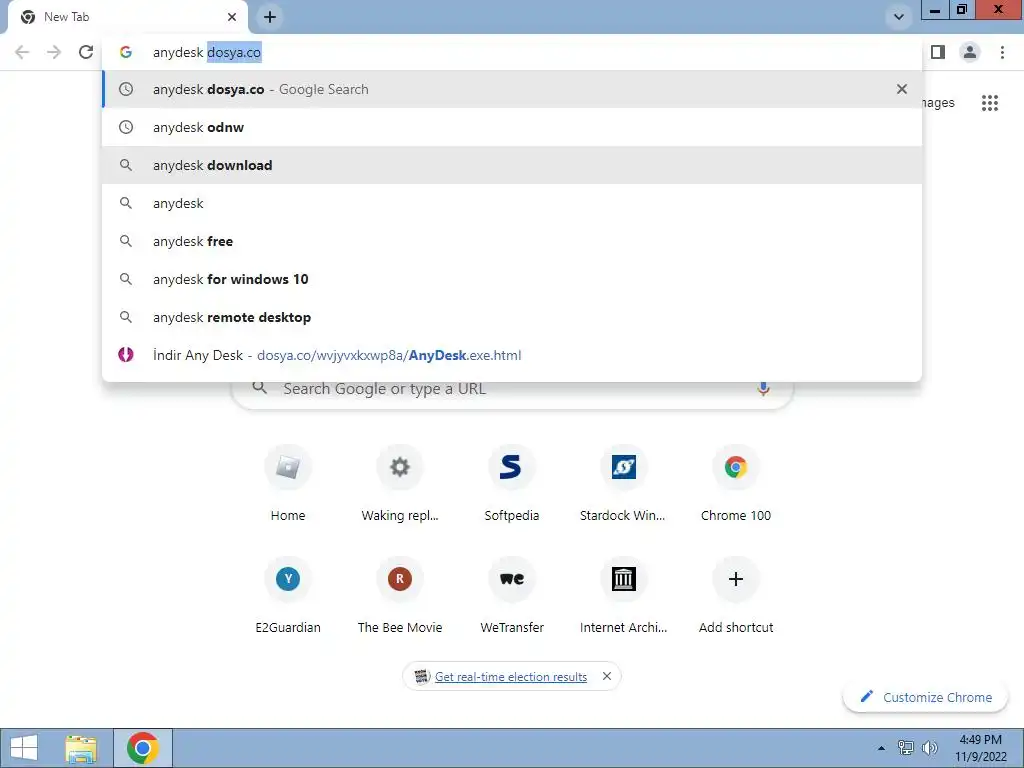Image resolution: width=1024 pixels, height=768 pixels.
Task: Click Chrome icon in taskbar
Action: click(x=143, y=748)
